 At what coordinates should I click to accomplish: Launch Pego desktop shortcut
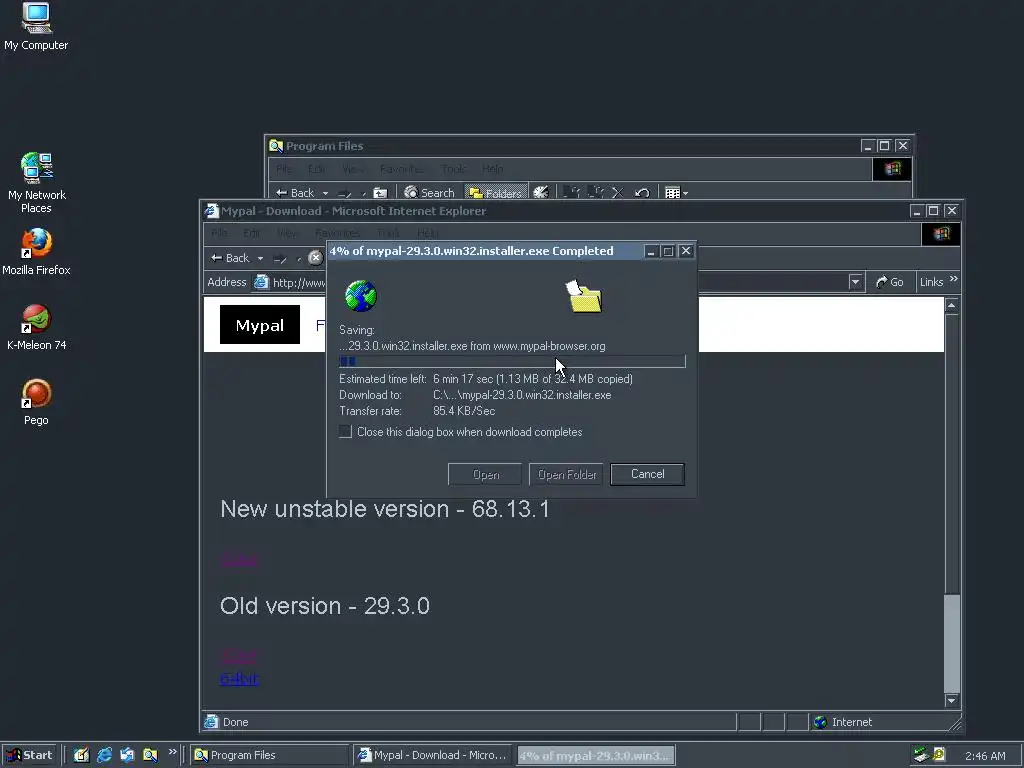point(36,402)
